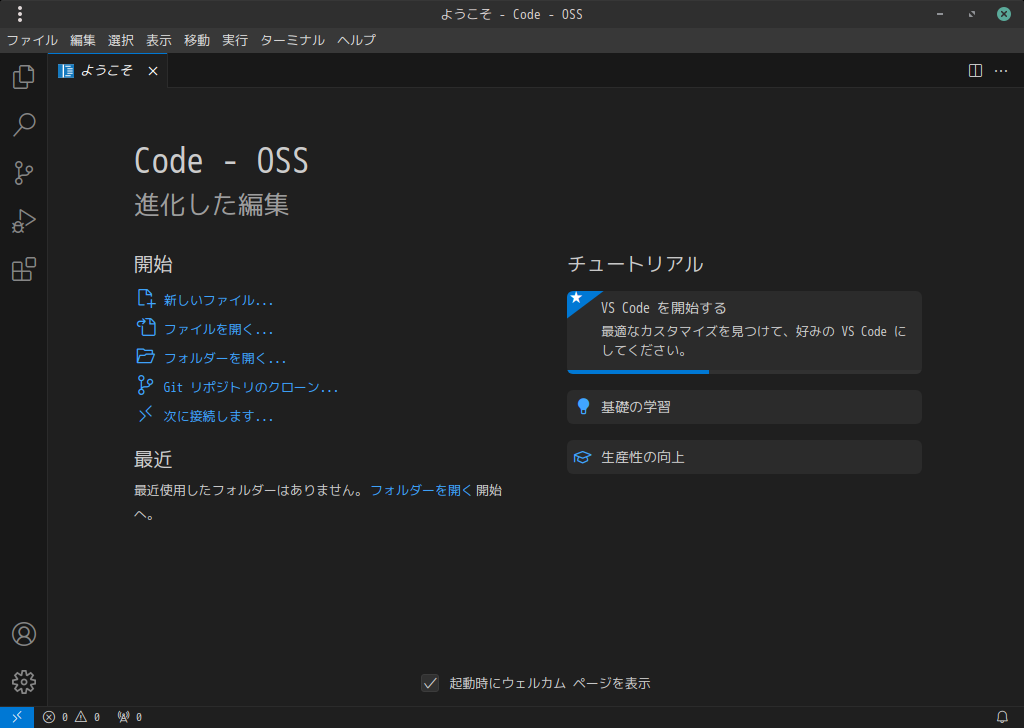This screenshot has height=728, width=1024.
Task: Click the Git リポジトリのクローン branch icon
Action: [x=145, y=385]
